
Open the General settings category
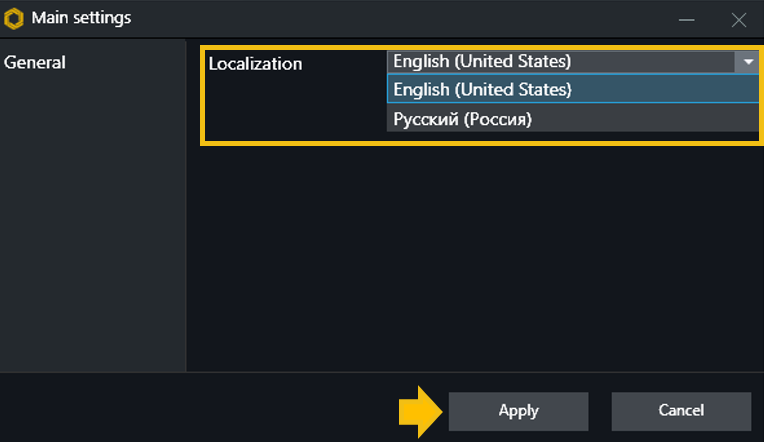35,63
